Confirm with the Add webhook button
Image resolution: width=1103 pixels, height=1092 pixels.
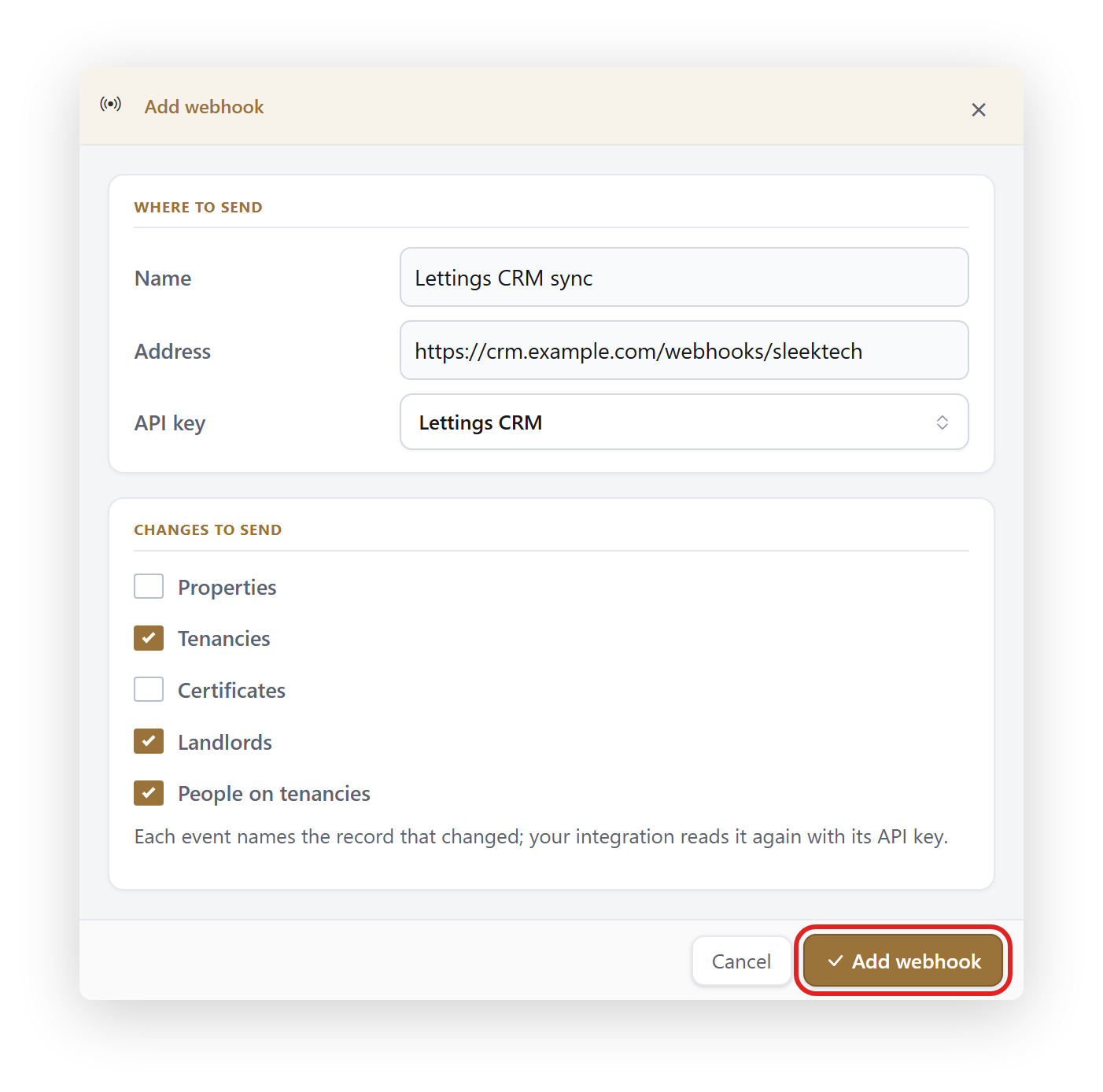click(x=903, y=961)
